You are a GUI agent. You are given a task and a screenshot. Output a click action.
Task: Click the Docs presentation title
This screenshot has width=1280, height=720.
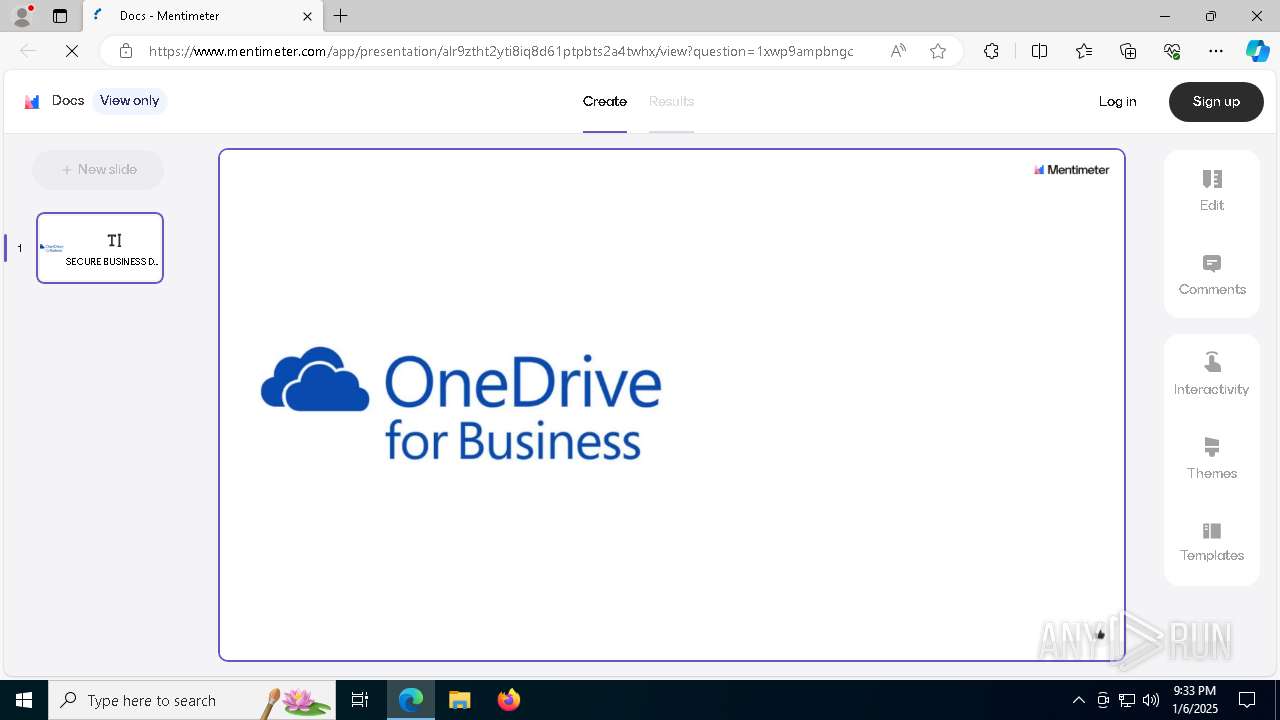[x=68, y=100]
